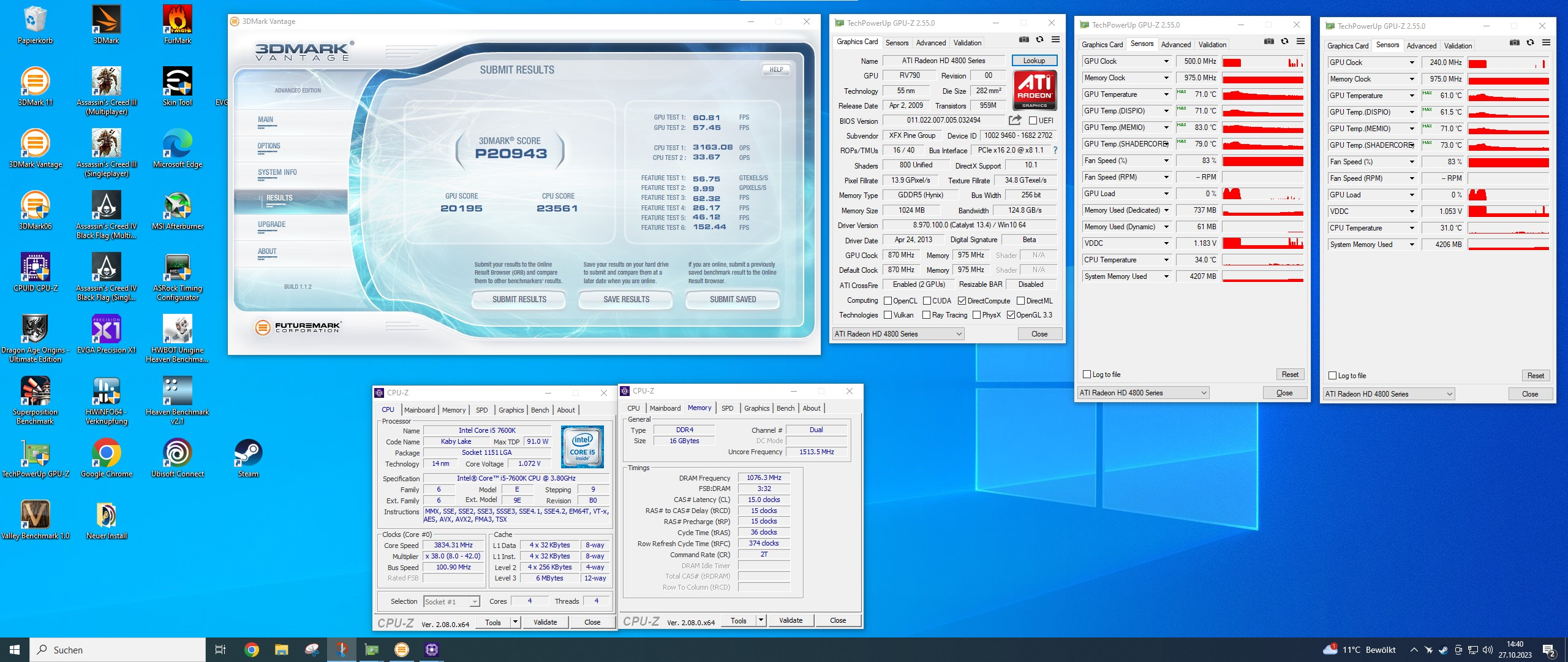Click the Lookup button in GPU-Z
The height and width of the screenshot is (662, 1568).
[x=1034, y=61]
